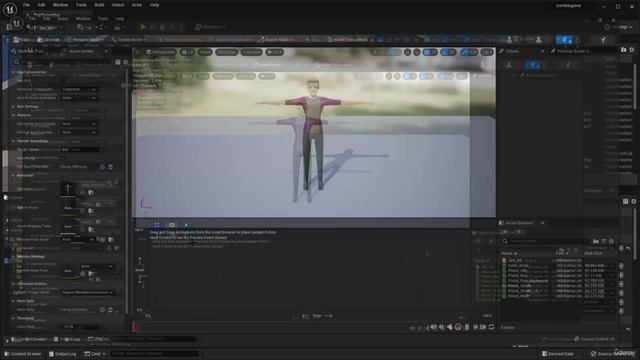Open the Character viewport menu
Image resolution: width=640 pixels, height=360 pixels.
tap(227, 52)
